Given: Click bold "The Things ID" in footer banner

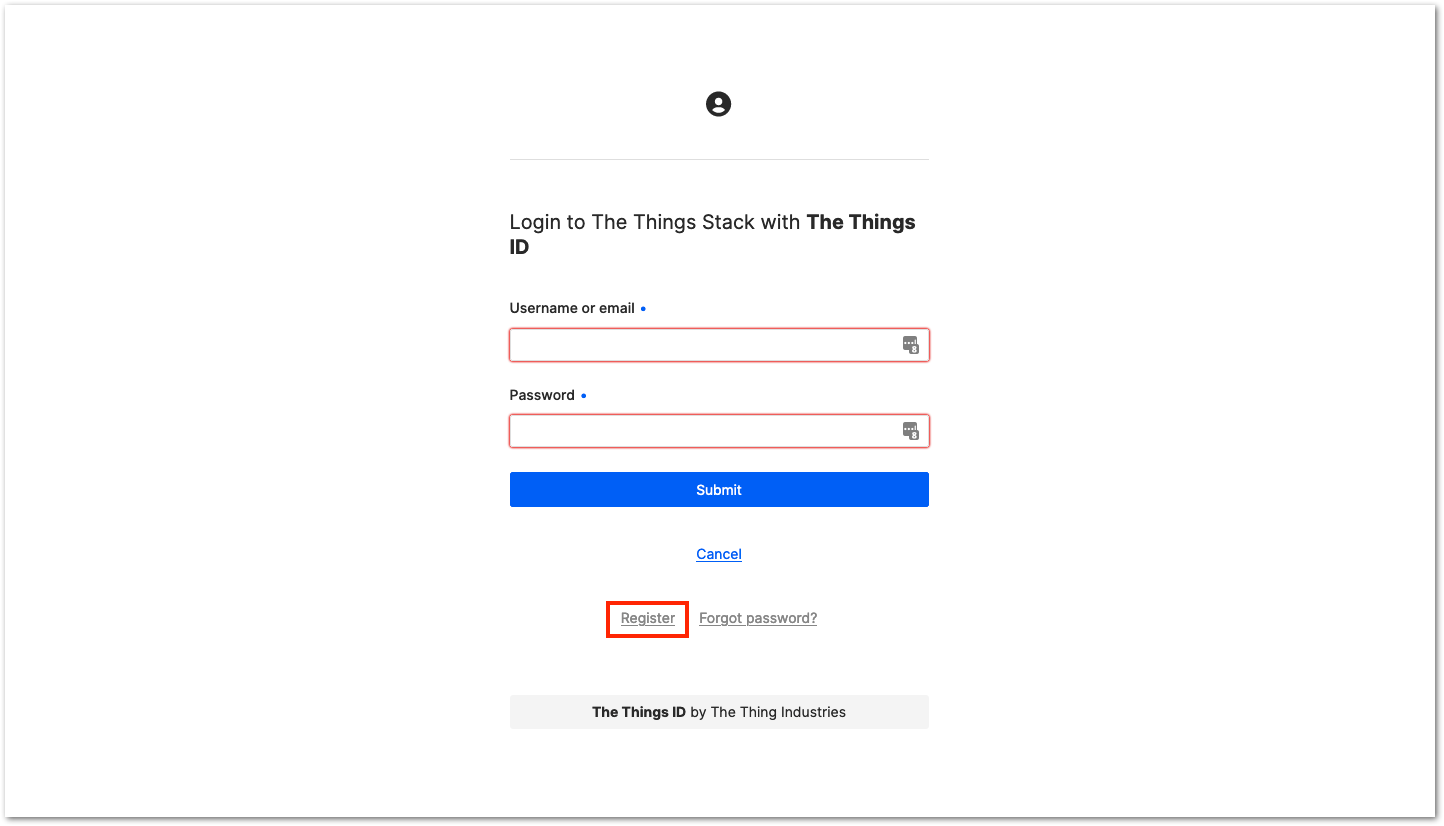Looking at the screenshot, I should (639, 712).
